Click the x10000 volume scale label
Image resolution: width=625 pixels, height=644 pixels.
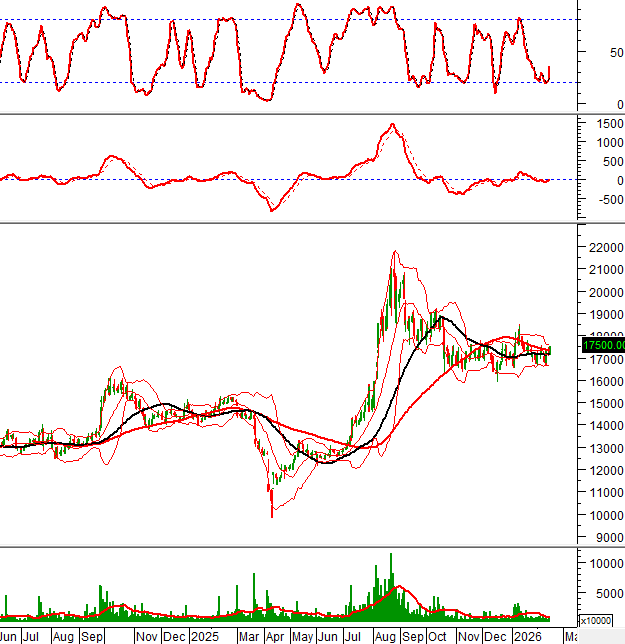click(596, 620)
